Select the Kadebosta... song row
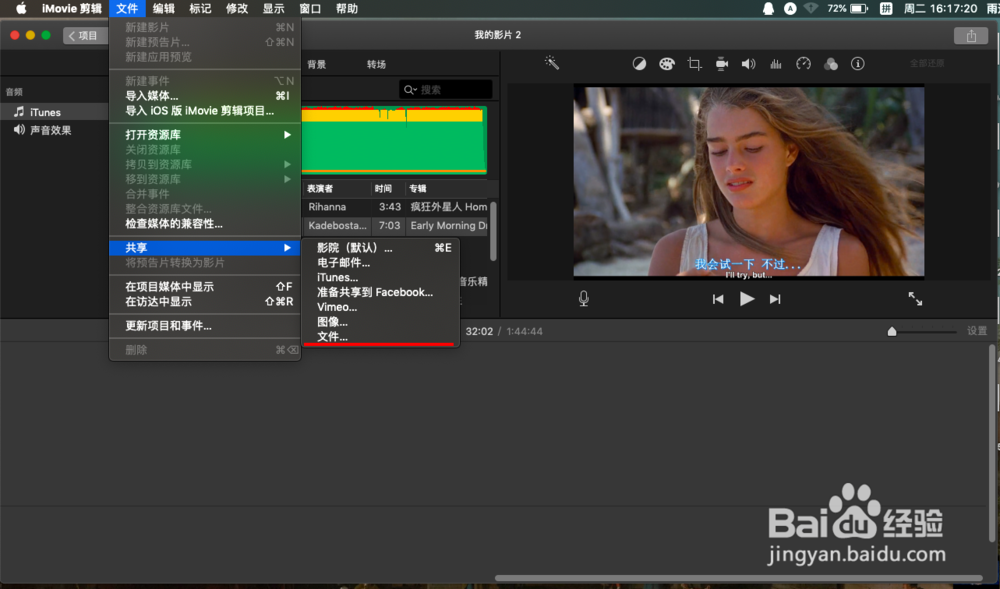This screenshot has height=589, width=1000. [x=395, y=226]
